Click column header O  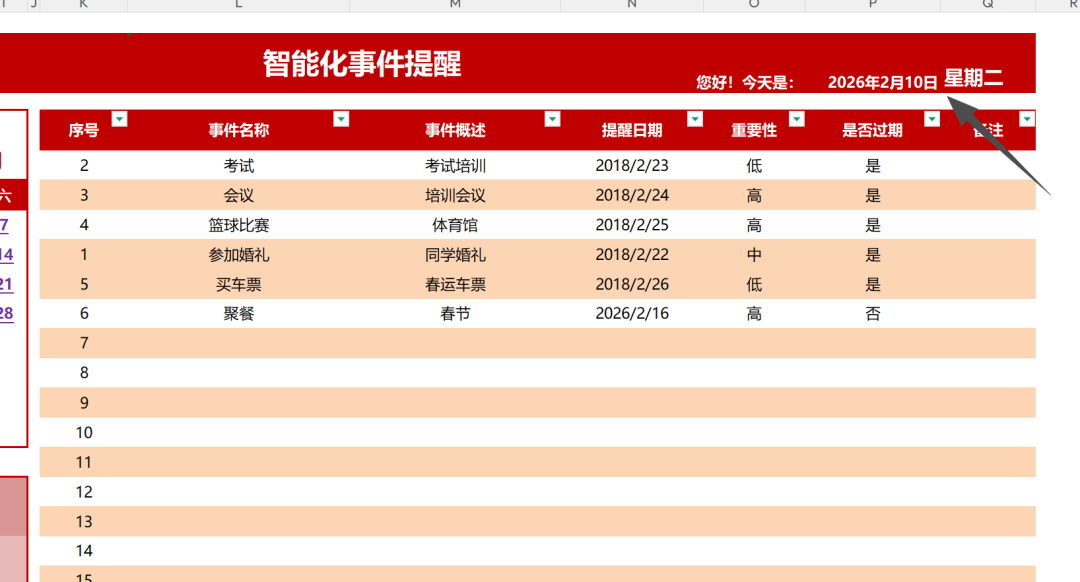tap(754, 5)
